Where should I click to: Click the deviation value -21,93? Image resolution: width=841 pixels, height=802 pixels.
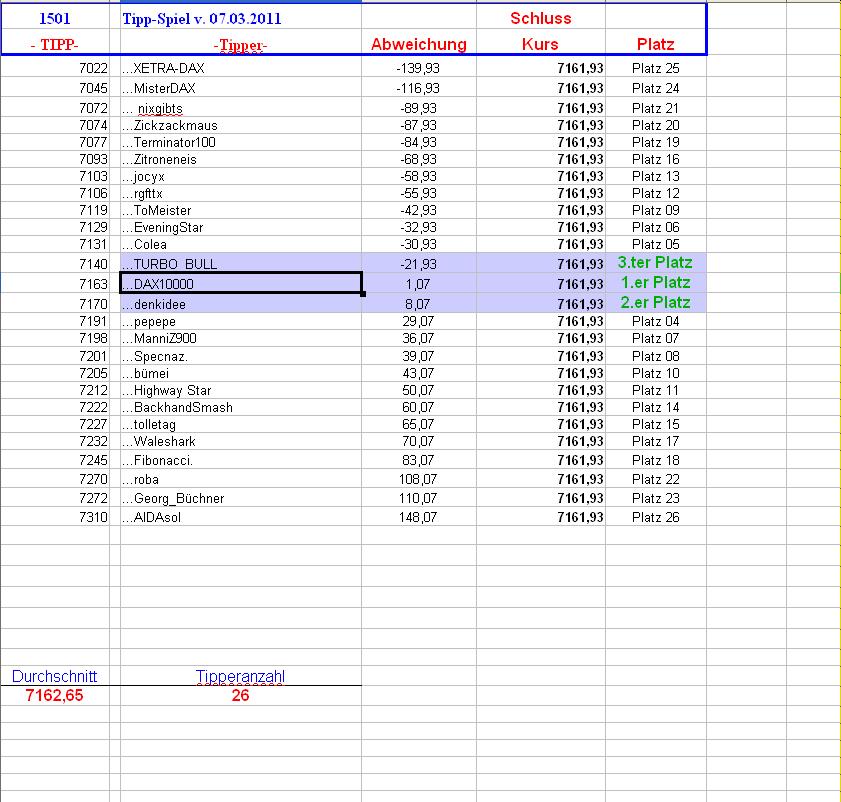tap(419, 264)
